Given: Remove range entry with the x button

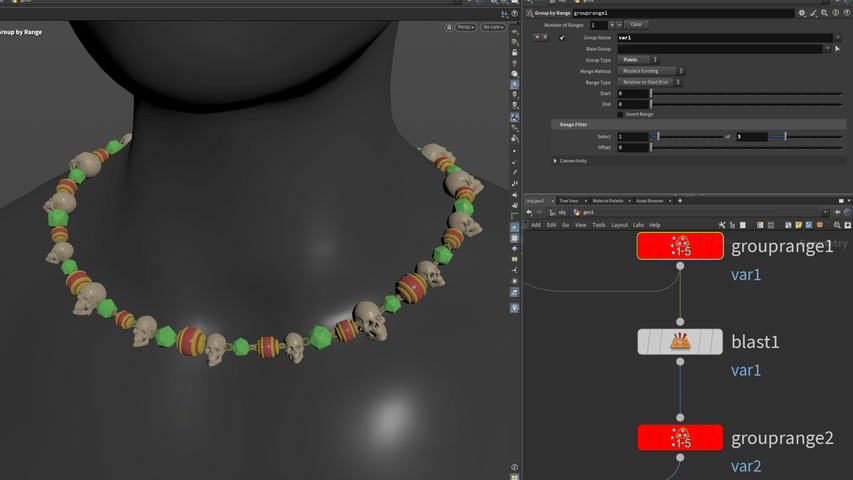Looking at the screenshot, I should point(537,38).
